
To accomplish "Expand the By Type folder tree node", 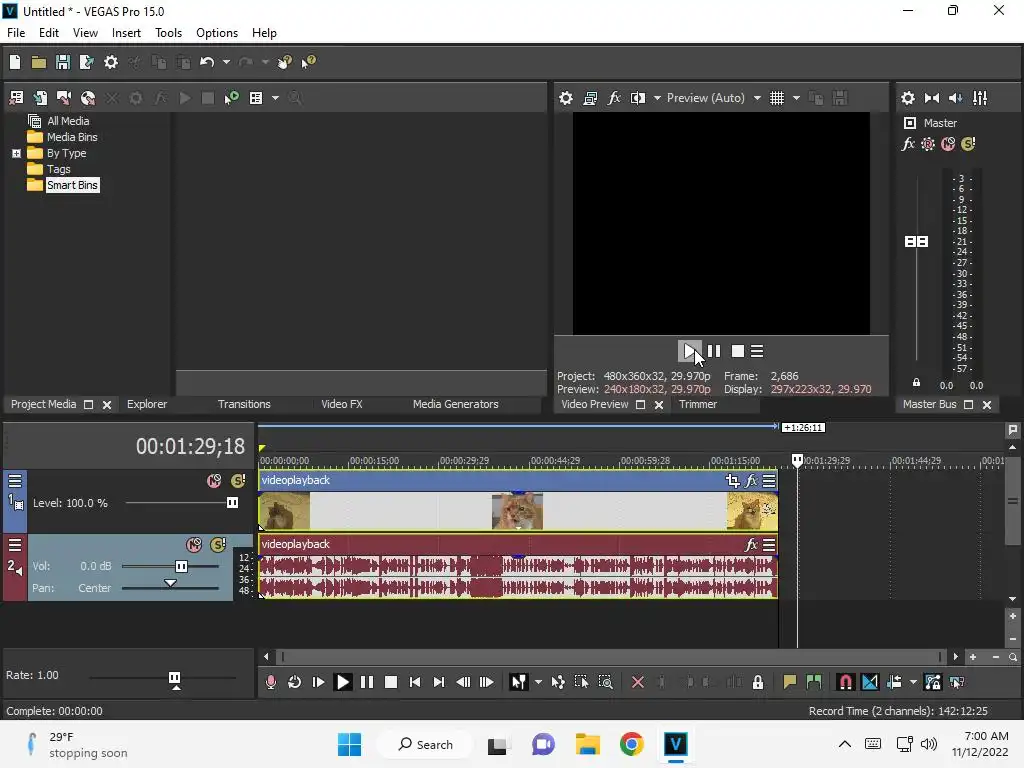I will click(16, 154).
